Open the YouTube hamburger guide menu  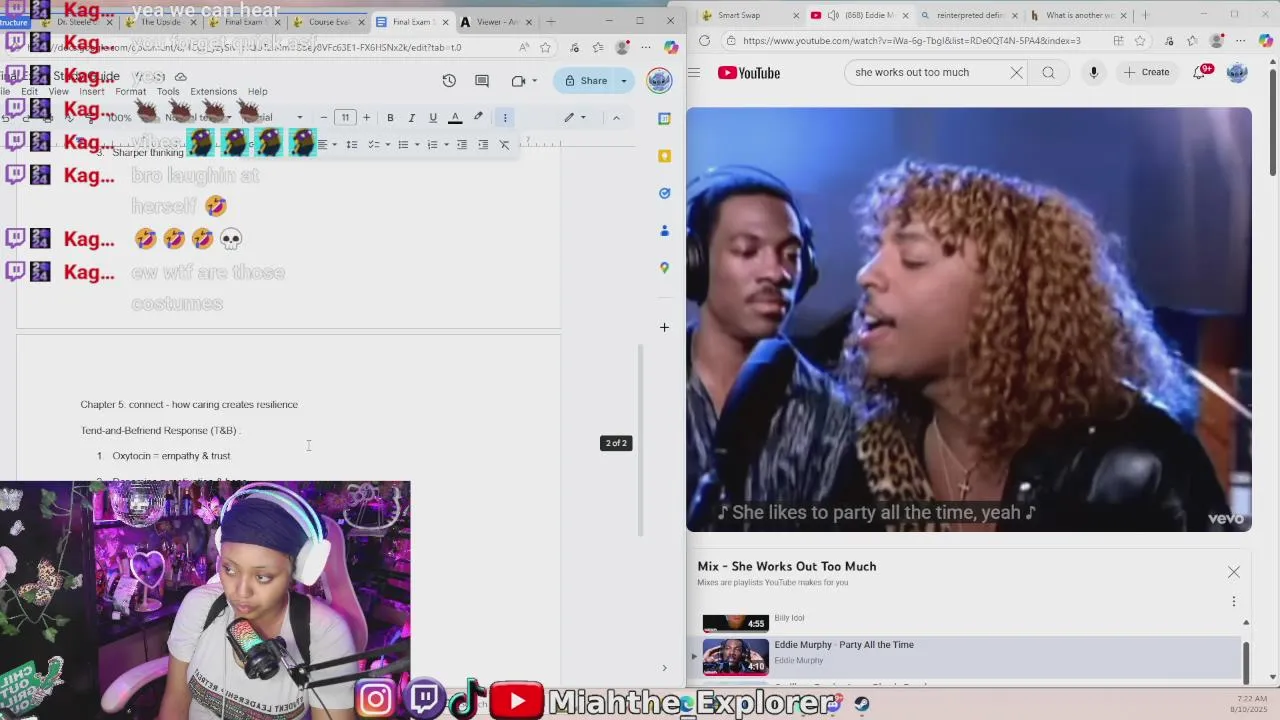click(694, 72)
